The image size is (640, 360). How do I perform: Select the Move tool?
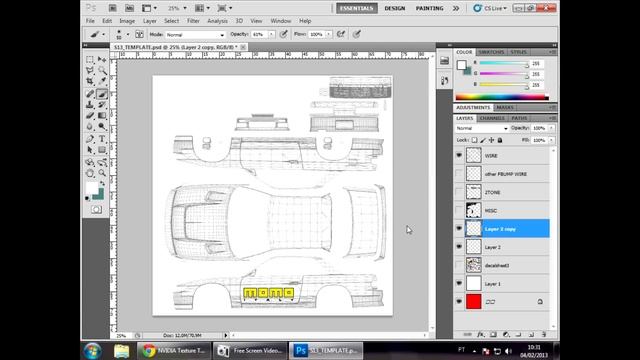coord(102,60)
